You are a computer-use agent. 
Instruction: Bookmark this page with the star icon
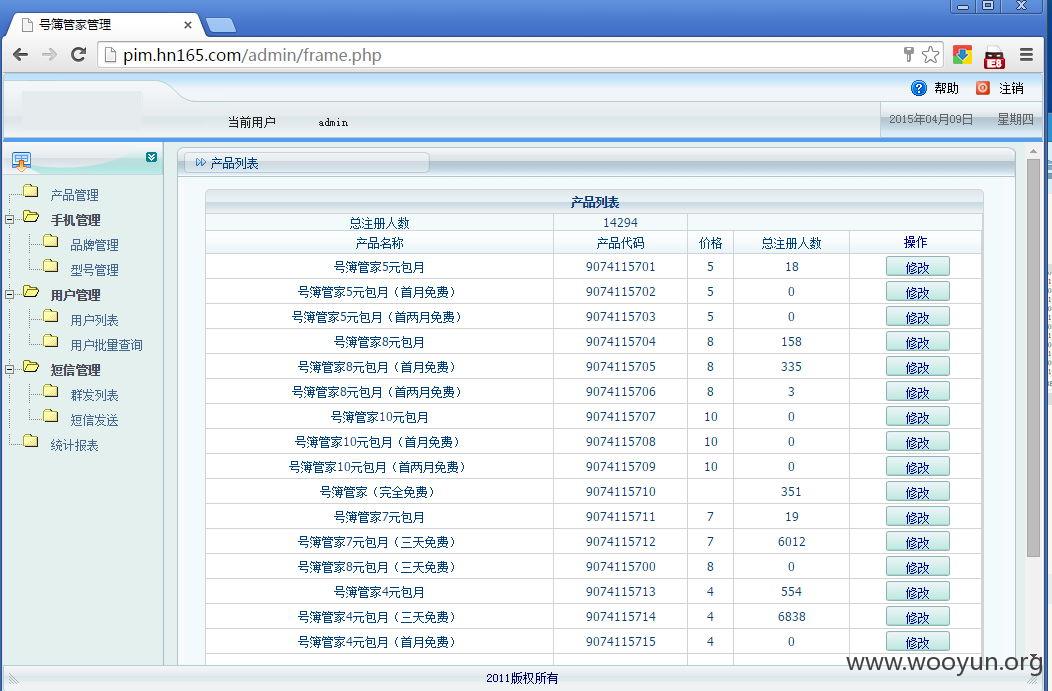click(931, 55)
